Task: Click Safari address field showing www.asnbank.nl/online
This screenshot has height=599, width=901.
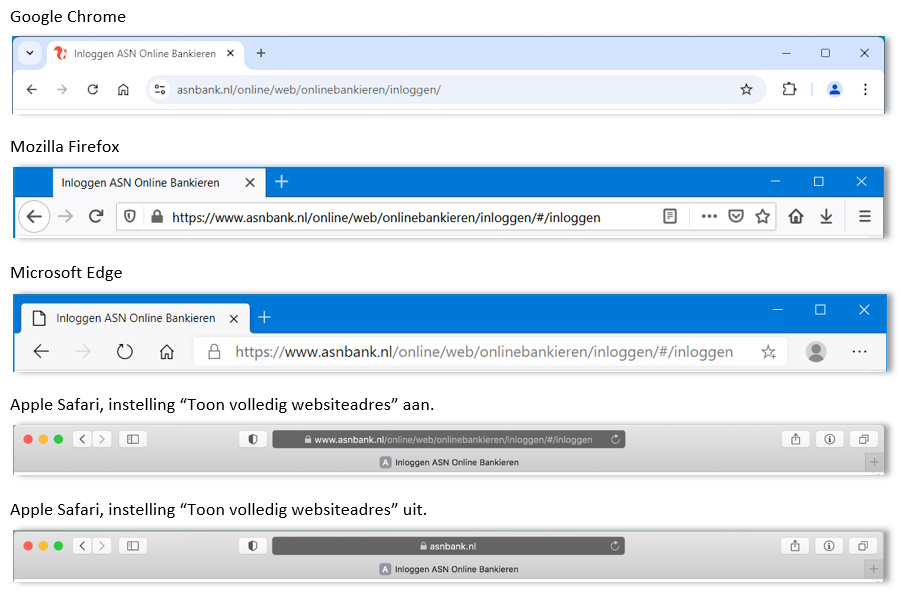Action: pos(449,439)
